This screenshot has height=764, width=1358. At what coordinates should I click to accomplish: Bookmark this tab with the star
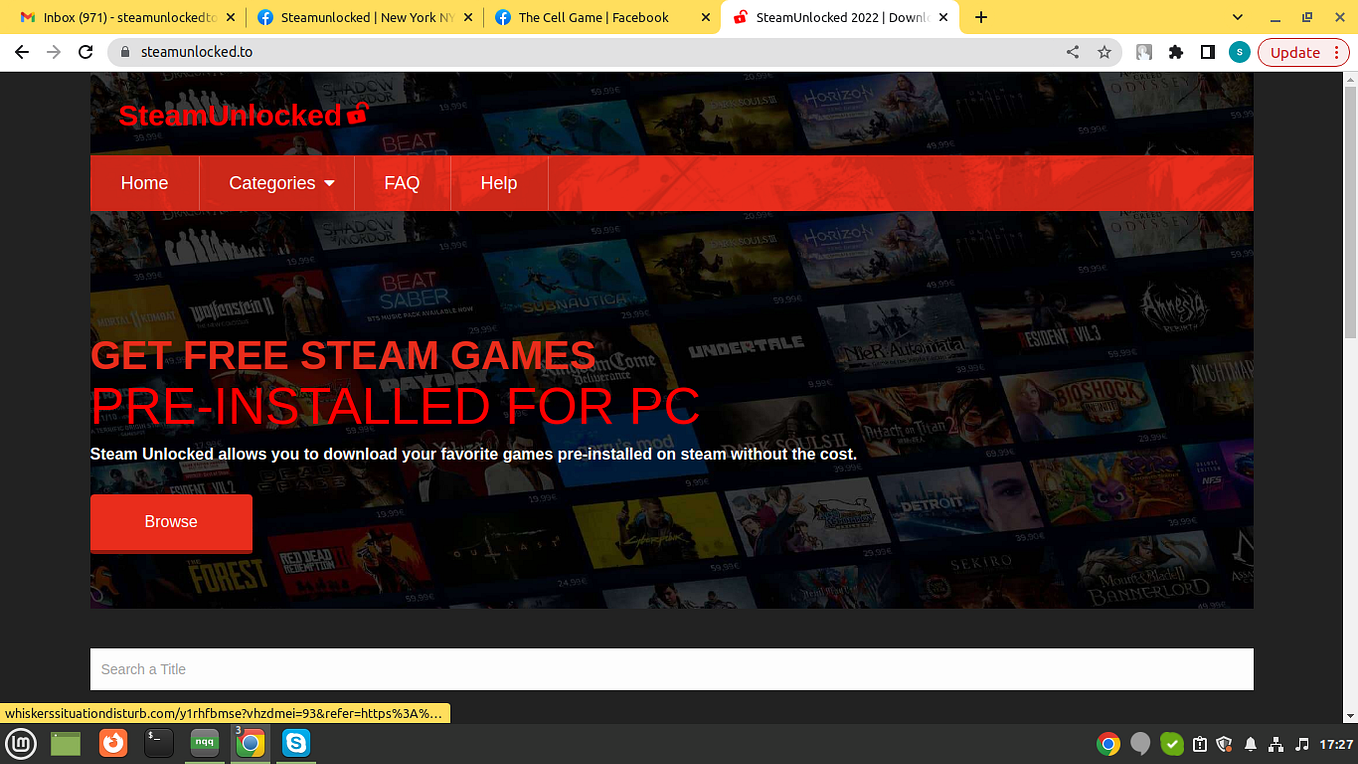click(1104, 52)
